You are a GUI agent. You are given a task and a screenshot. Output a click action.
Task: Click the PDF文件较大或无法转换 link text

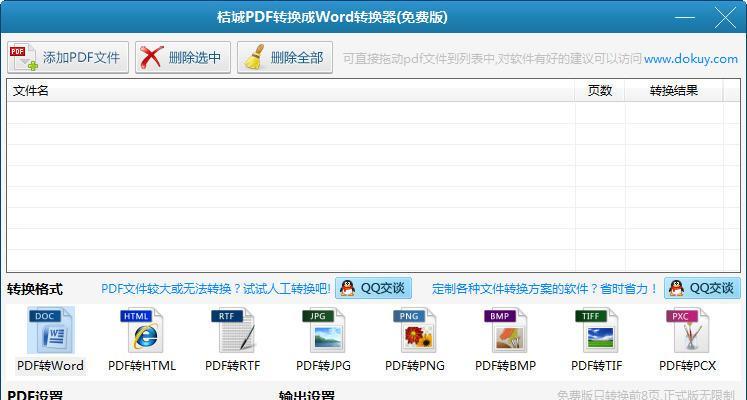pos(216,289)
